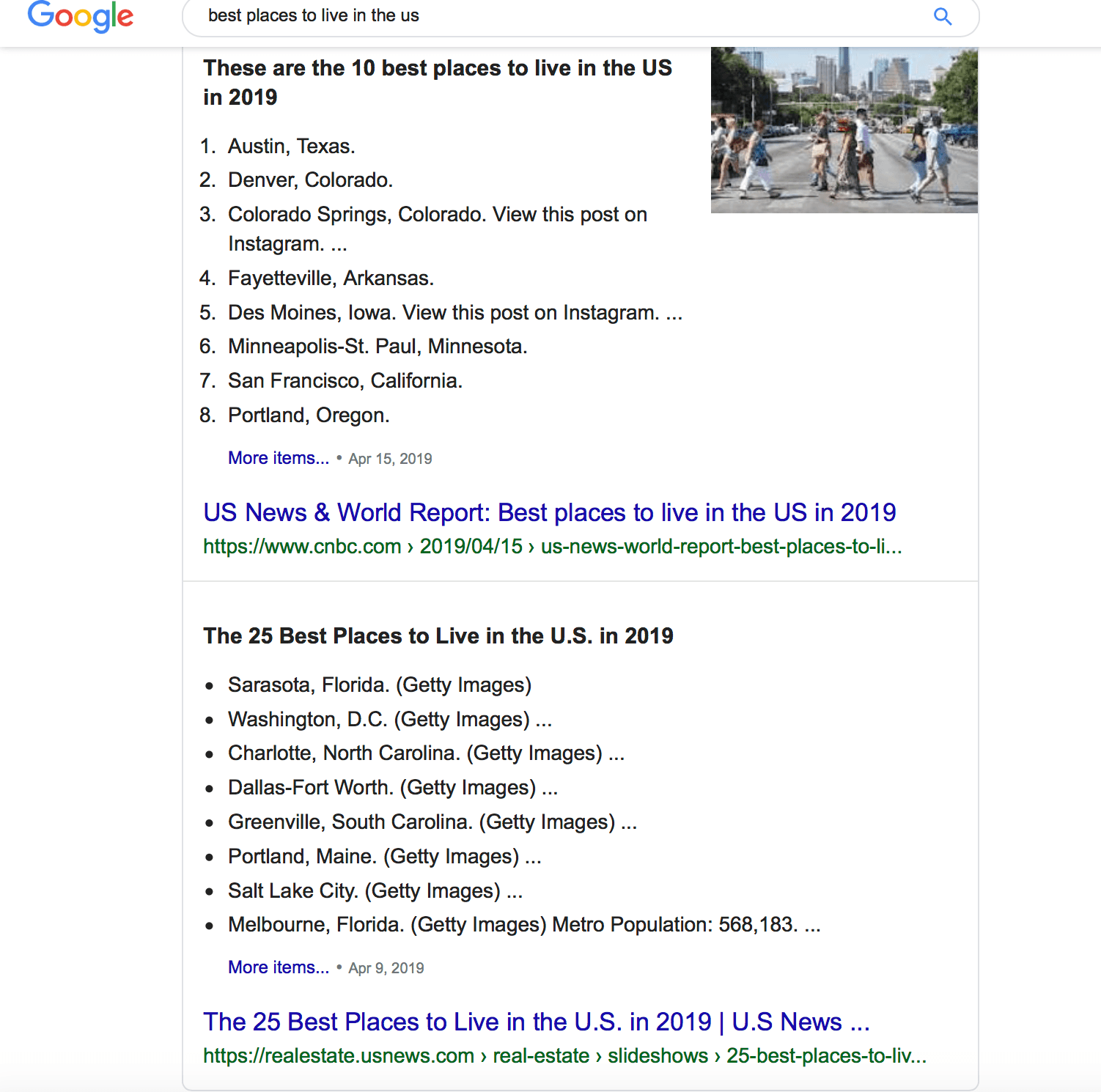Click the 'Portland, Maine' bullet item
The image size is (1101, 1092).
[x=385, y=857]
